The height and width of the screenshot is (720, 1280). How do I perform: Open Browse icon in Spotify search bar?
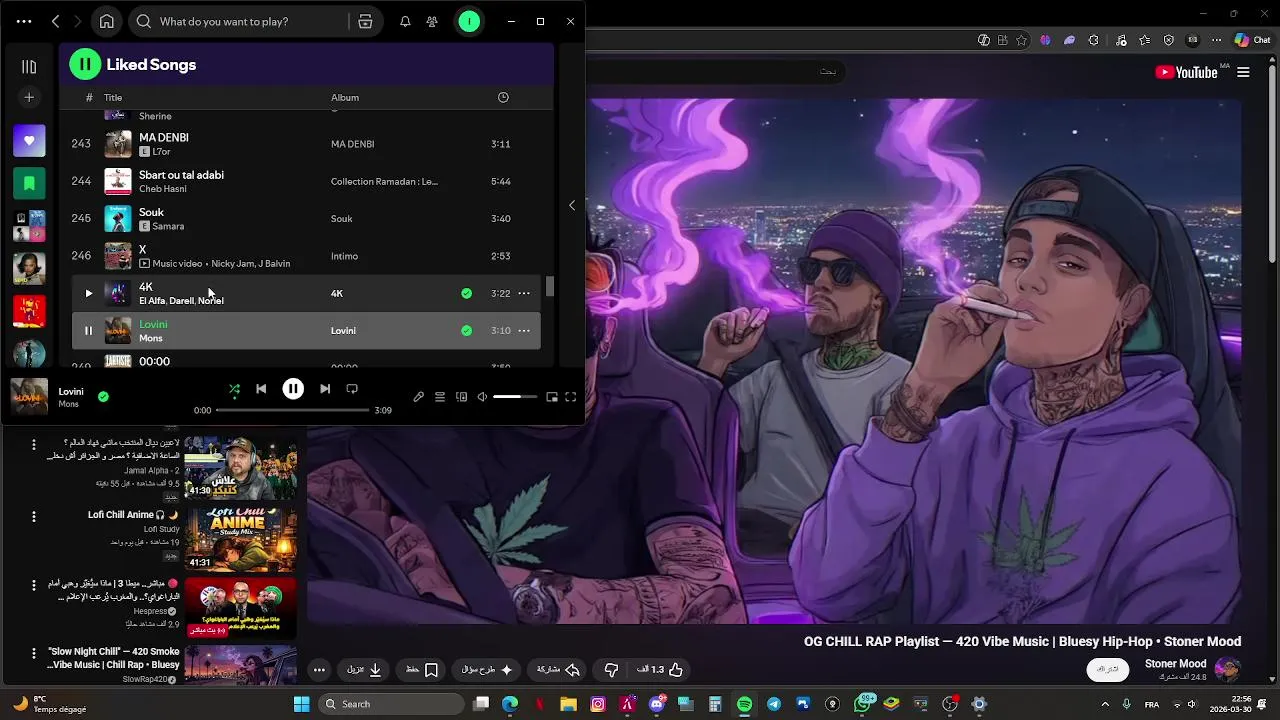[x=365, y=21]
